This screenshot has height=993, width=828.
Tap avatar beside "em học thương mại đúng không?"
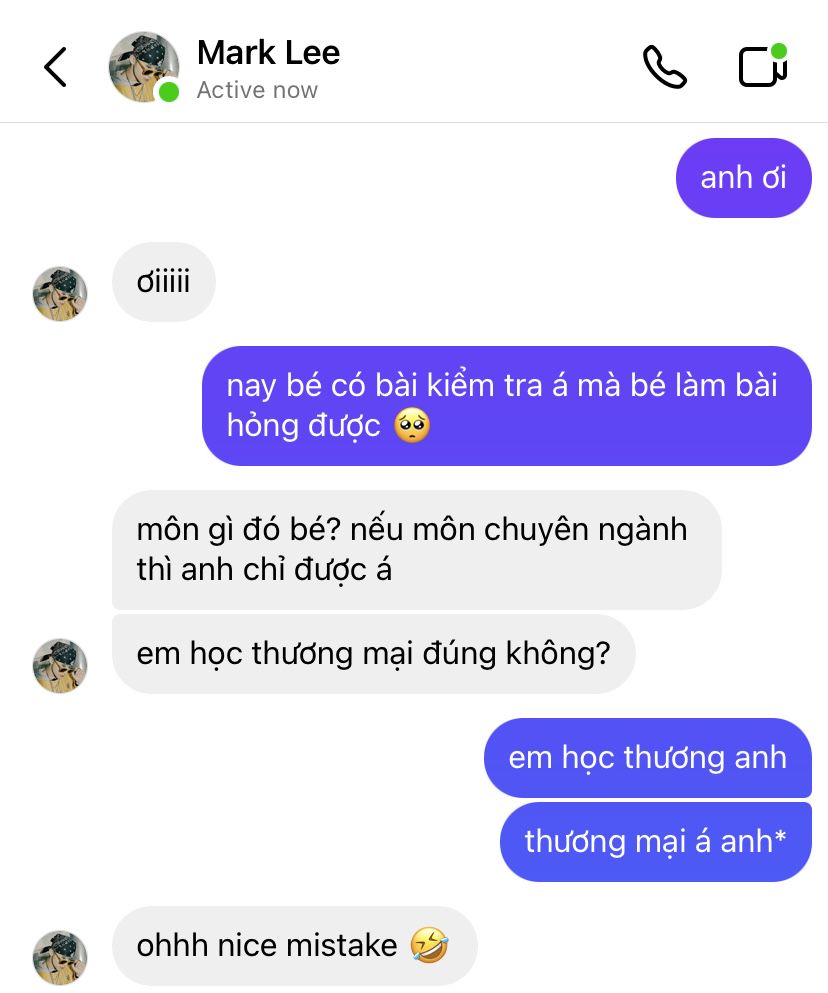click(60, 666)
